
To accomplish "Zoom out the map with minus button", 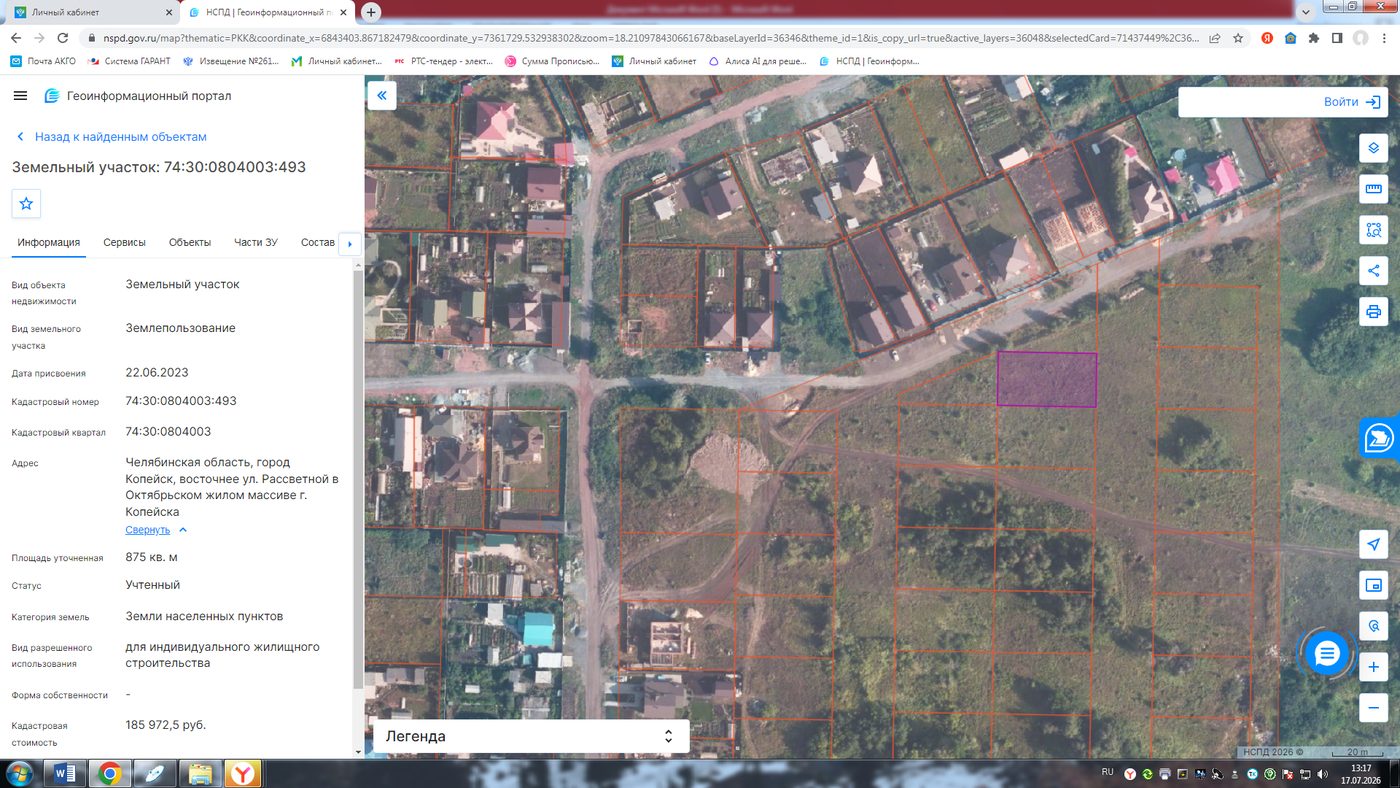I will point(1373,708).
